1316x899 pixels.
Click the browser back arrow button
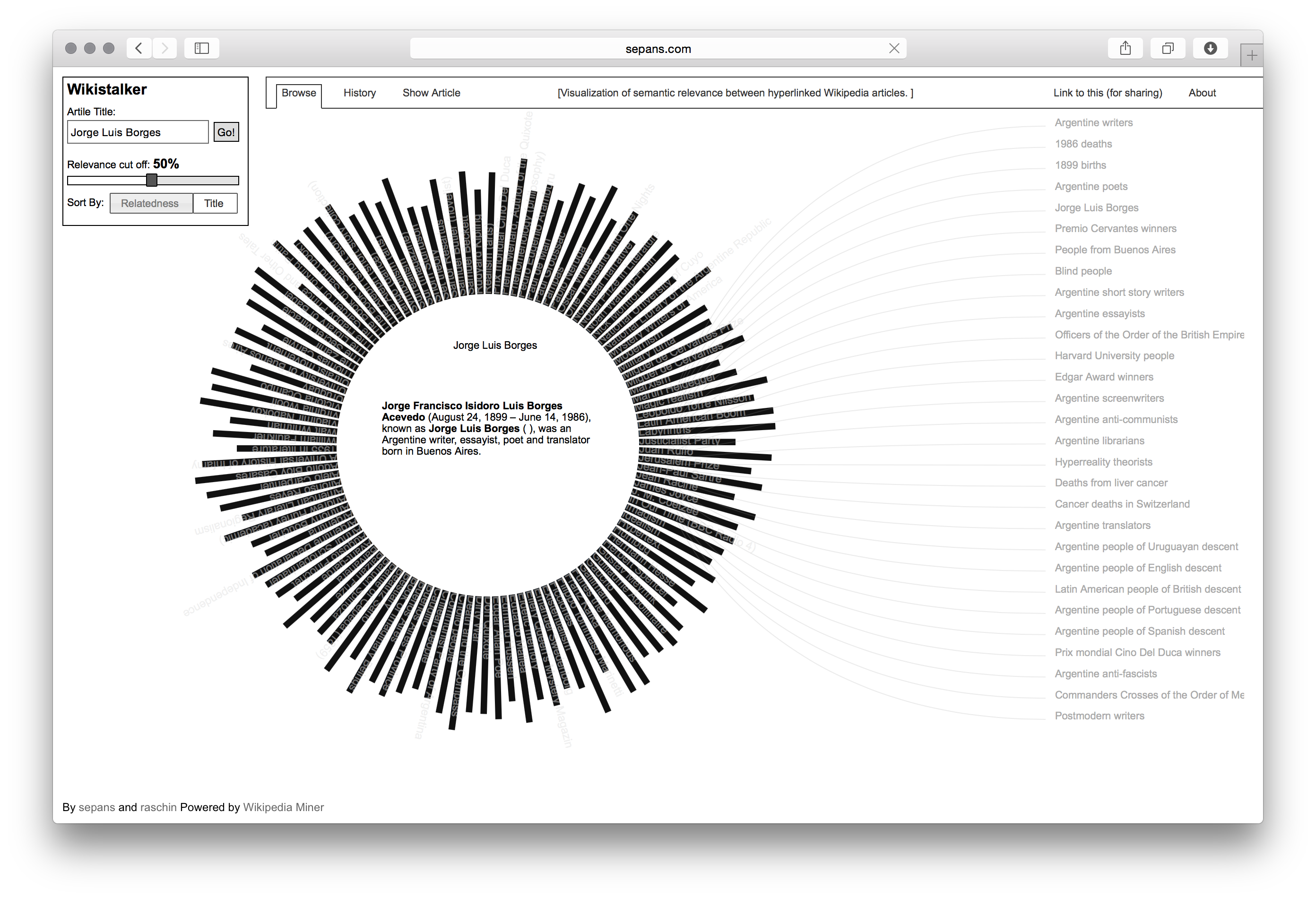pyautogui.click(x=139, y=48)
